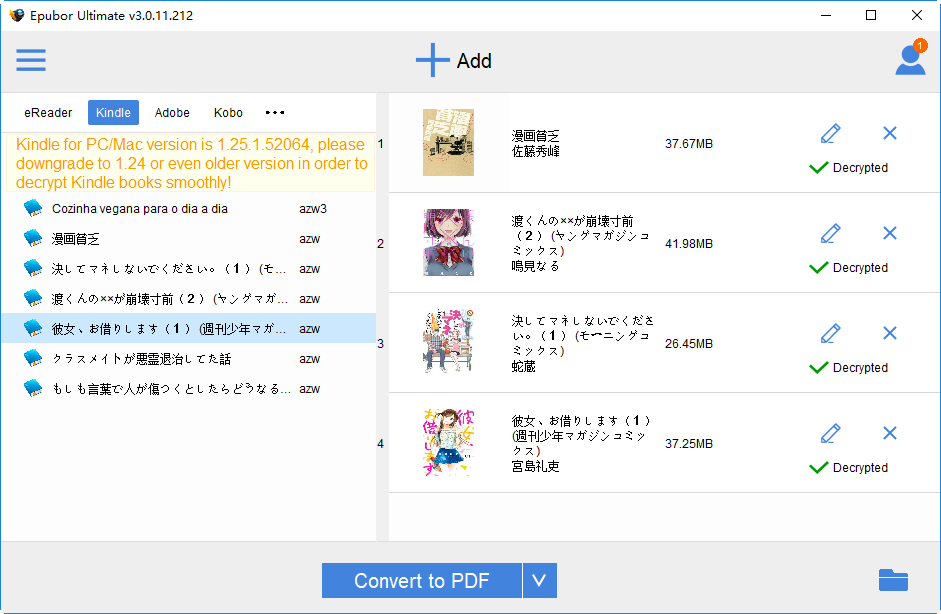Click the pencil edit icon on 彼女、お借りします book
Screen dimensions: 941x614
point(830,433)
